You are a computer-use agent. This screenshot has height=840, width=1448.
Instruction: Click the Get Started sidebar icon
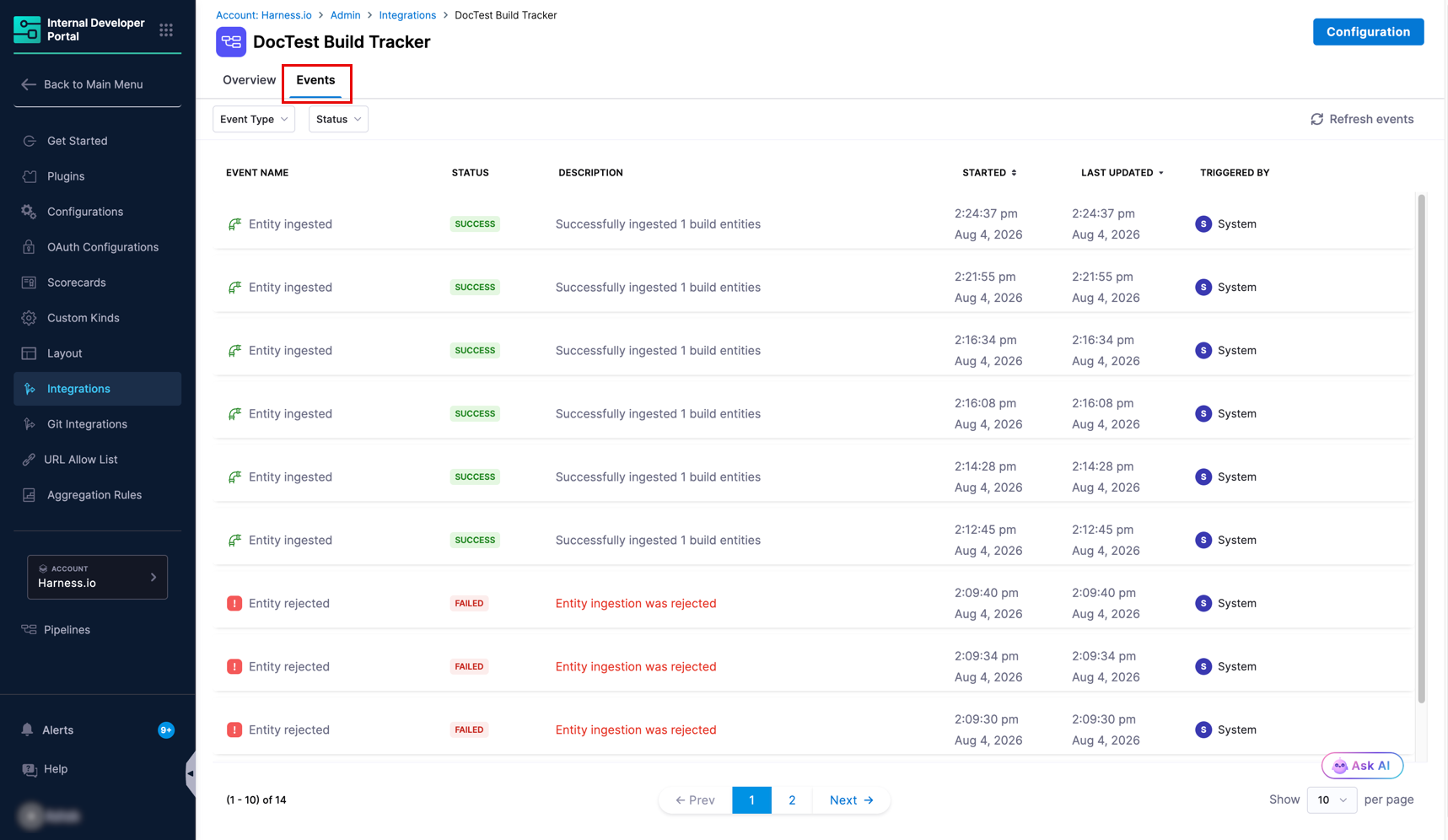(x=30, y=141)
